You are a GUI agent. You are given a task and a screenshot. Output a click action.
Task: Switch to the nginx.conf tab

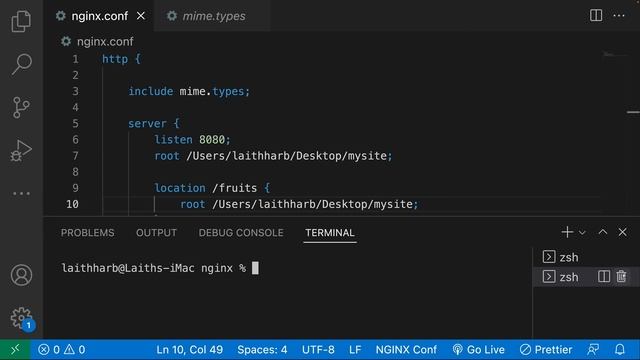tap(100, 16)
